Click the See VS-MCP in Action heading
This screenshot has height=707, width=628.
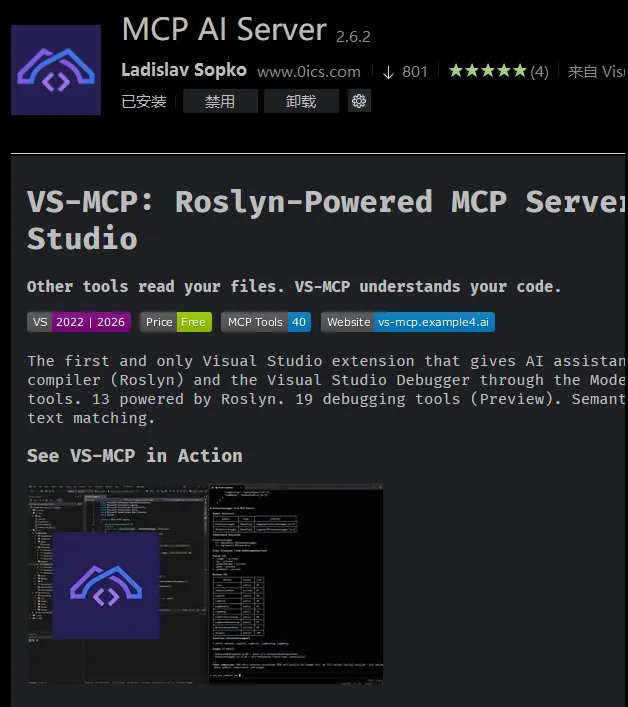[135, 455]
